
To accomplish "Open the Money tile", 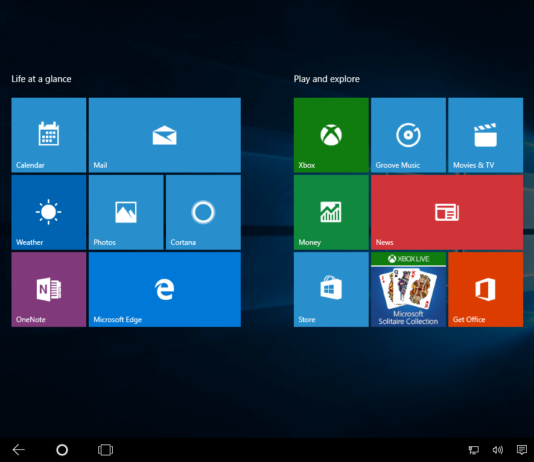I will 331,212.
